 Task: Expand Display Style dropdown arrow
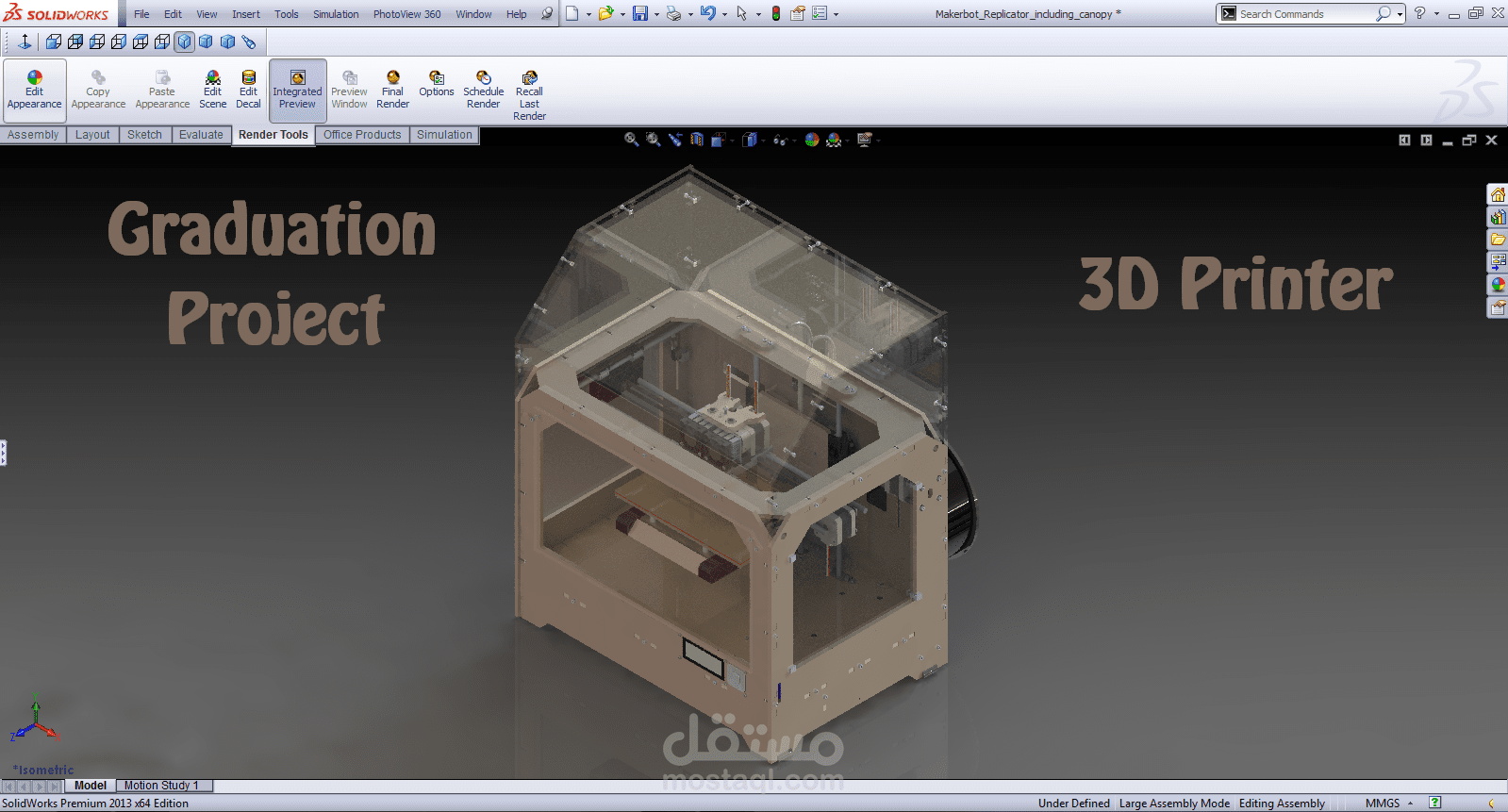(764, 141)
